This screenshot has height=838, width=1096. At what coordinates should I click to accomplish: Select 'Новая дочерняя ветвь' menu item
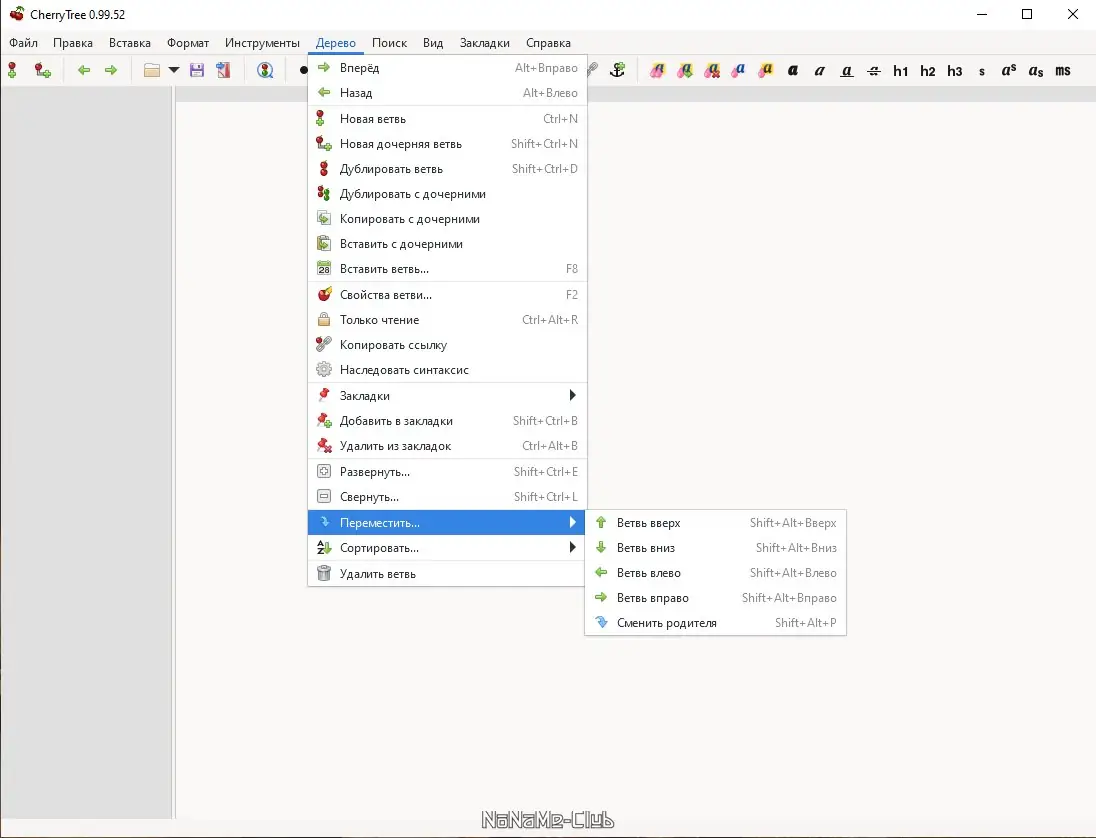[x=447, y=143]
